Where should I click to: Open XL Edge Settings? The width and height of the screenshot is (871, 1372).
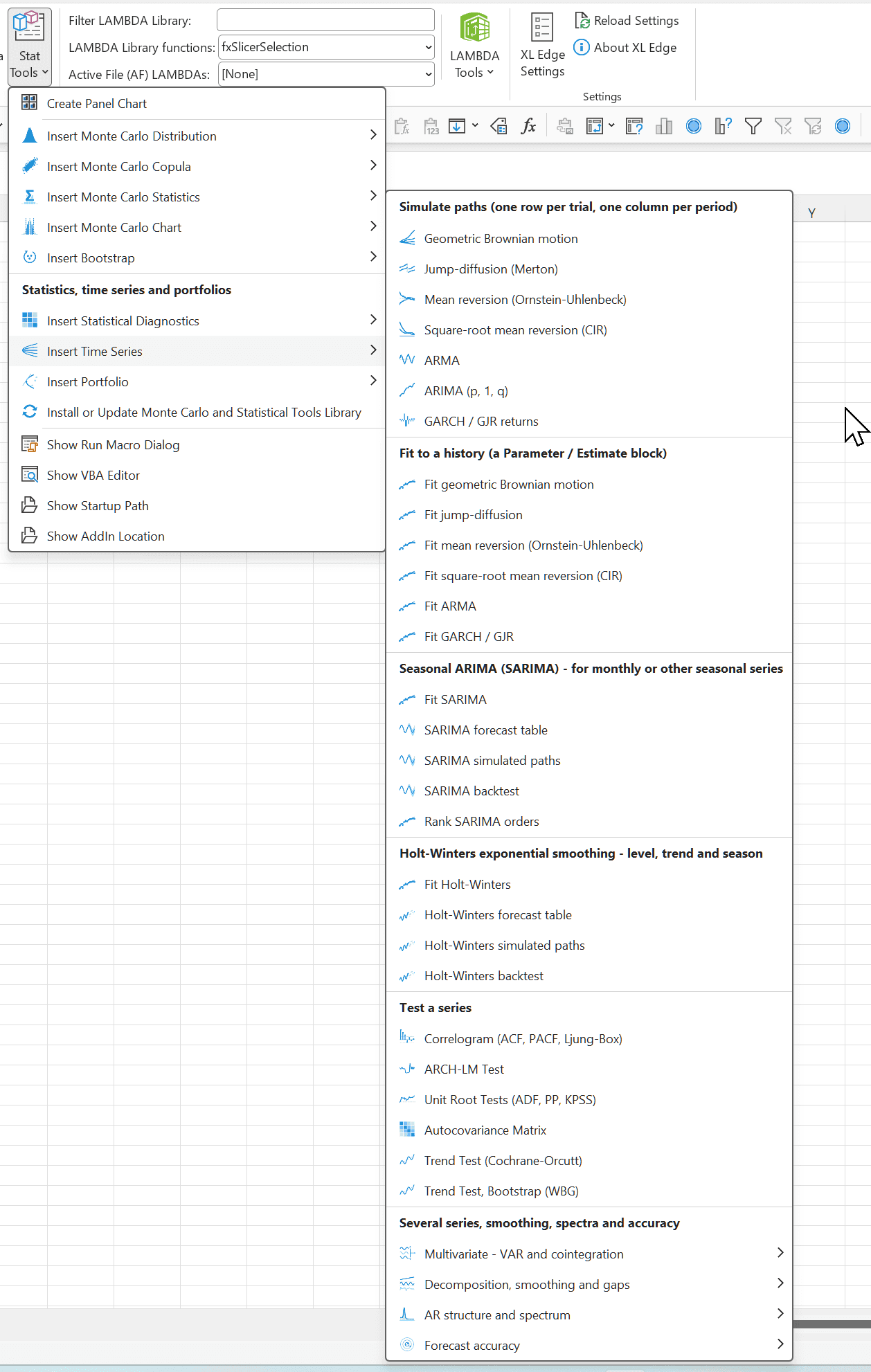coord(542,46)
